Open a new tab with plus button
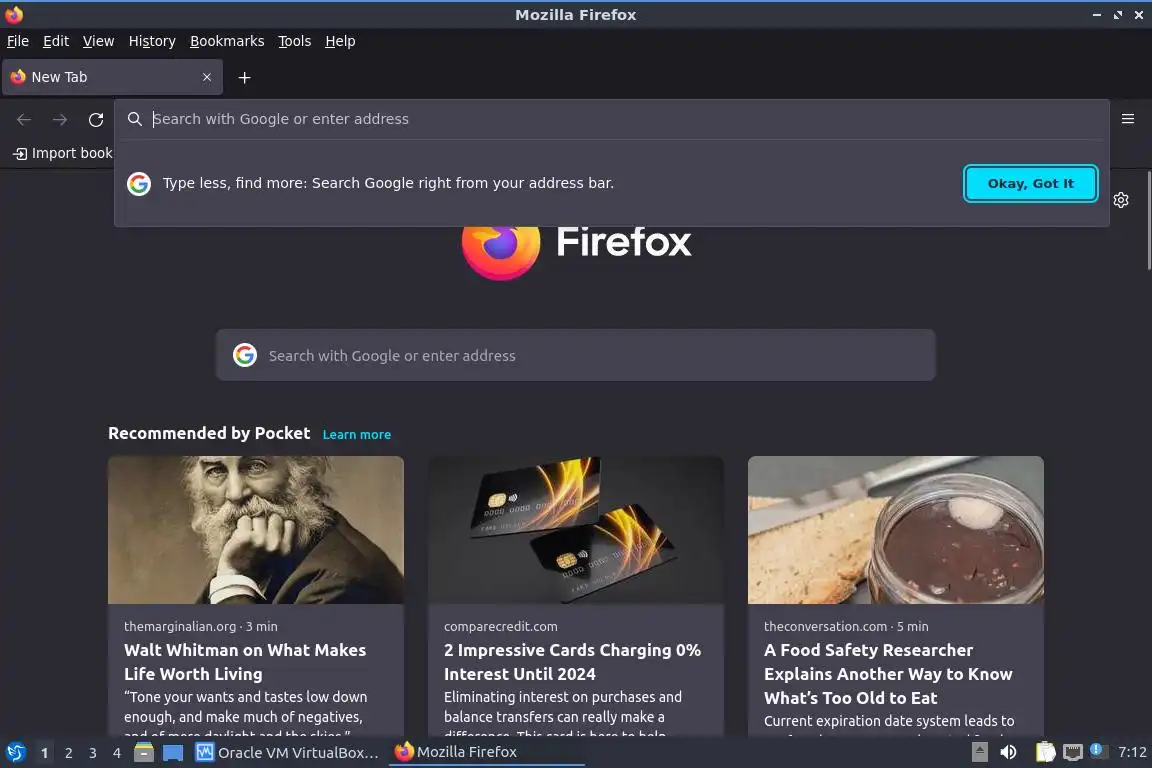The height and width of the screenshot is (768, 1152). tap(245, 77)
